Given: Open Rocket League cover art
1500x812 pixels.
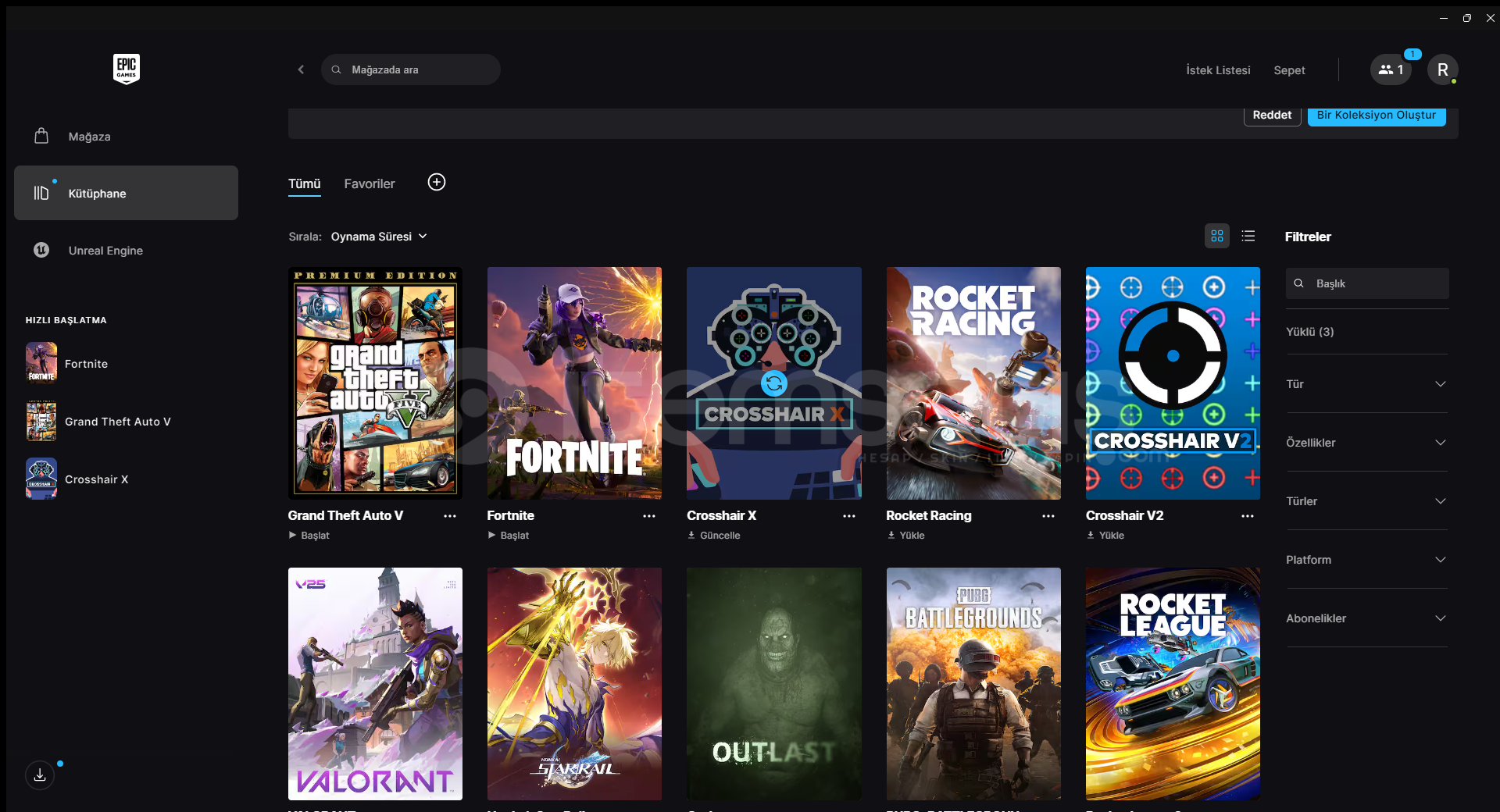Looking at the screenshot, I should tap(1173, 684).
